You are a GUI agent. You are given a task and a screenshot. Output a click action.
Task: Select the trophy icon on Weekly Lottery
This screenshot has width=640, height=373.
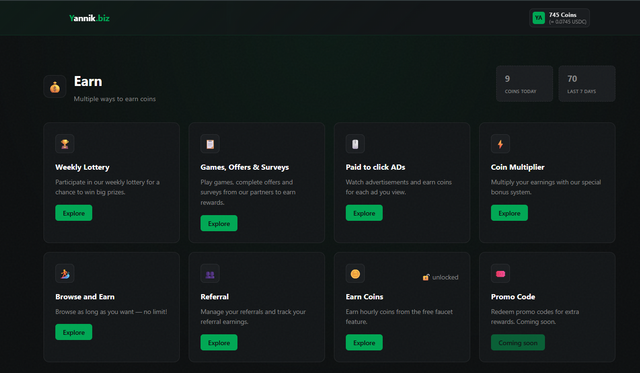tap(65, 144)
